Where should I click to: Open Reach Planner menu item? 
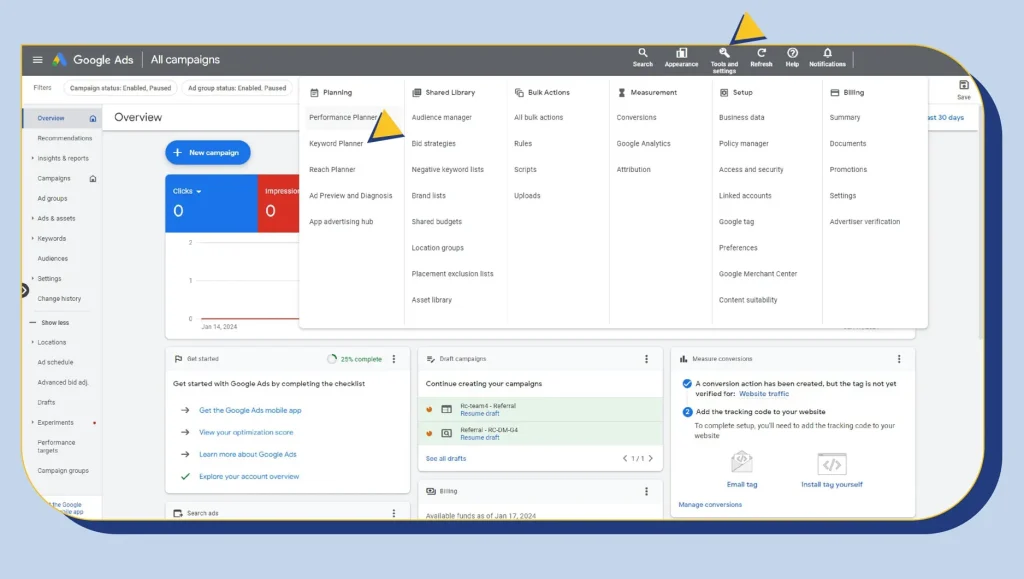tap(332, 170)
